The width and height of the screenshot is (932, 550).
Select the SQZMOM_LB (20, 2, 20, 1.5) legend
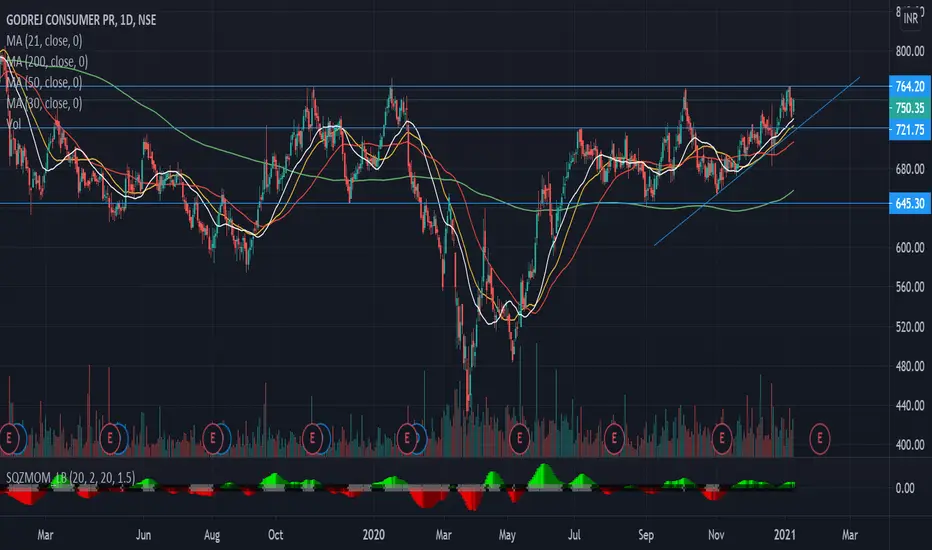pyautogui.click(x=70, y=477)
